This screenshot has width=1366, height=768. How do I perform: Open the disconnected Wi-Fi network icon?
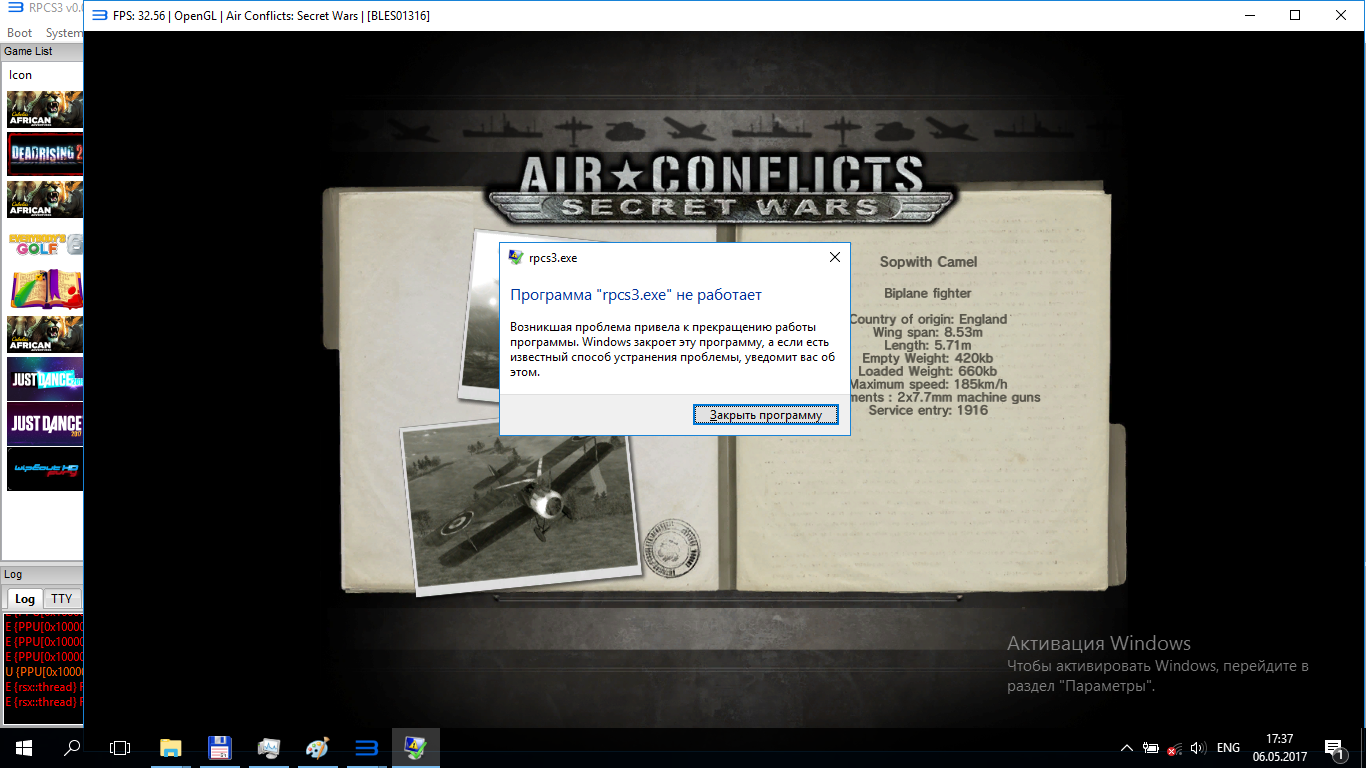pyautogui.click(x=1175, y=747)
